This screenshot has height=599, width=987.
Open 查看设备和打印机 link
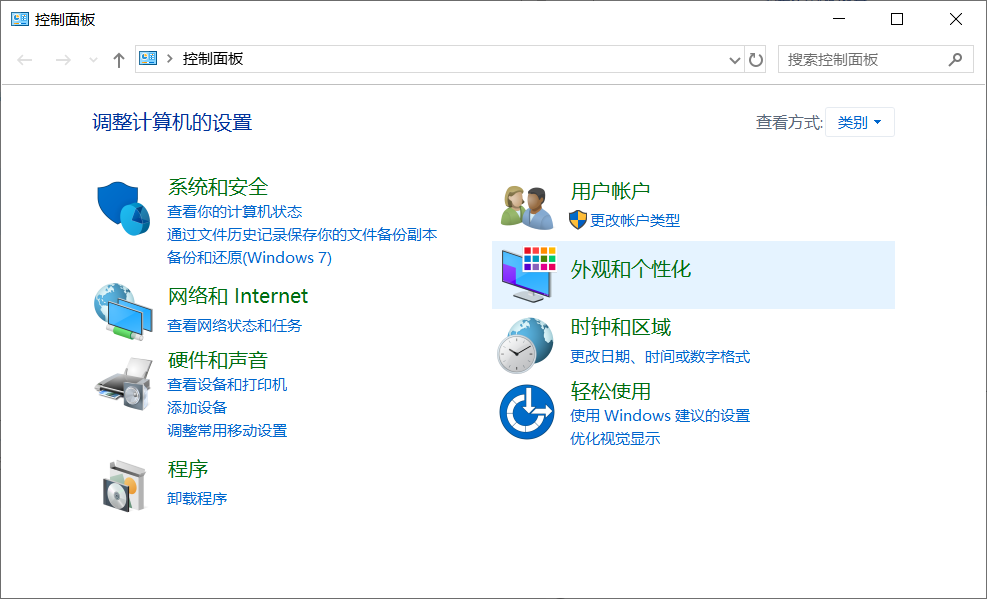point(227,384)
